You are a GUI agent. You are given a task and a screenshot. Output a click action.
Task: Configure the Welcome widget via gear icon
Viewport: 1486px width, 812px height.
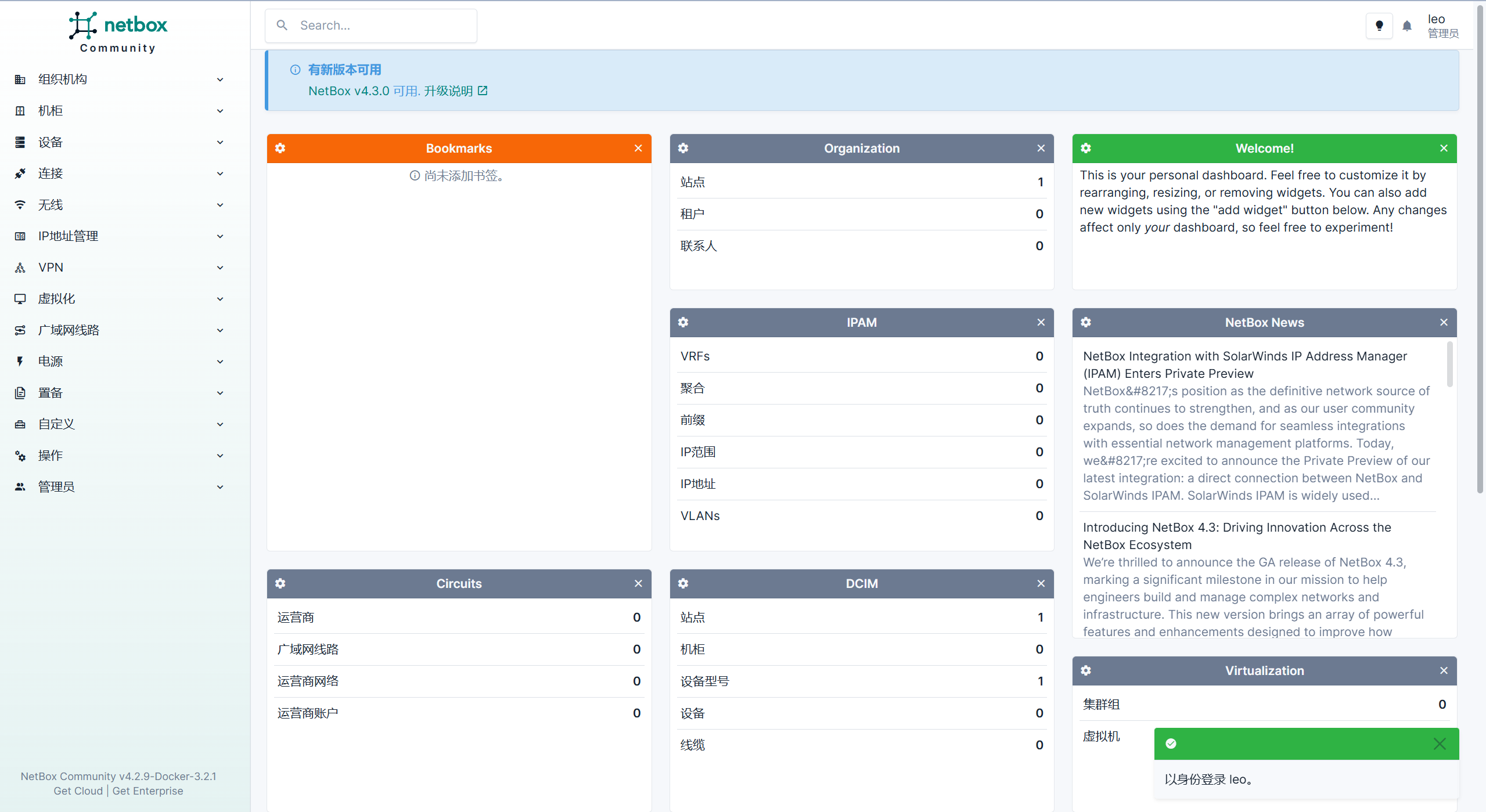click(1086, 148)
